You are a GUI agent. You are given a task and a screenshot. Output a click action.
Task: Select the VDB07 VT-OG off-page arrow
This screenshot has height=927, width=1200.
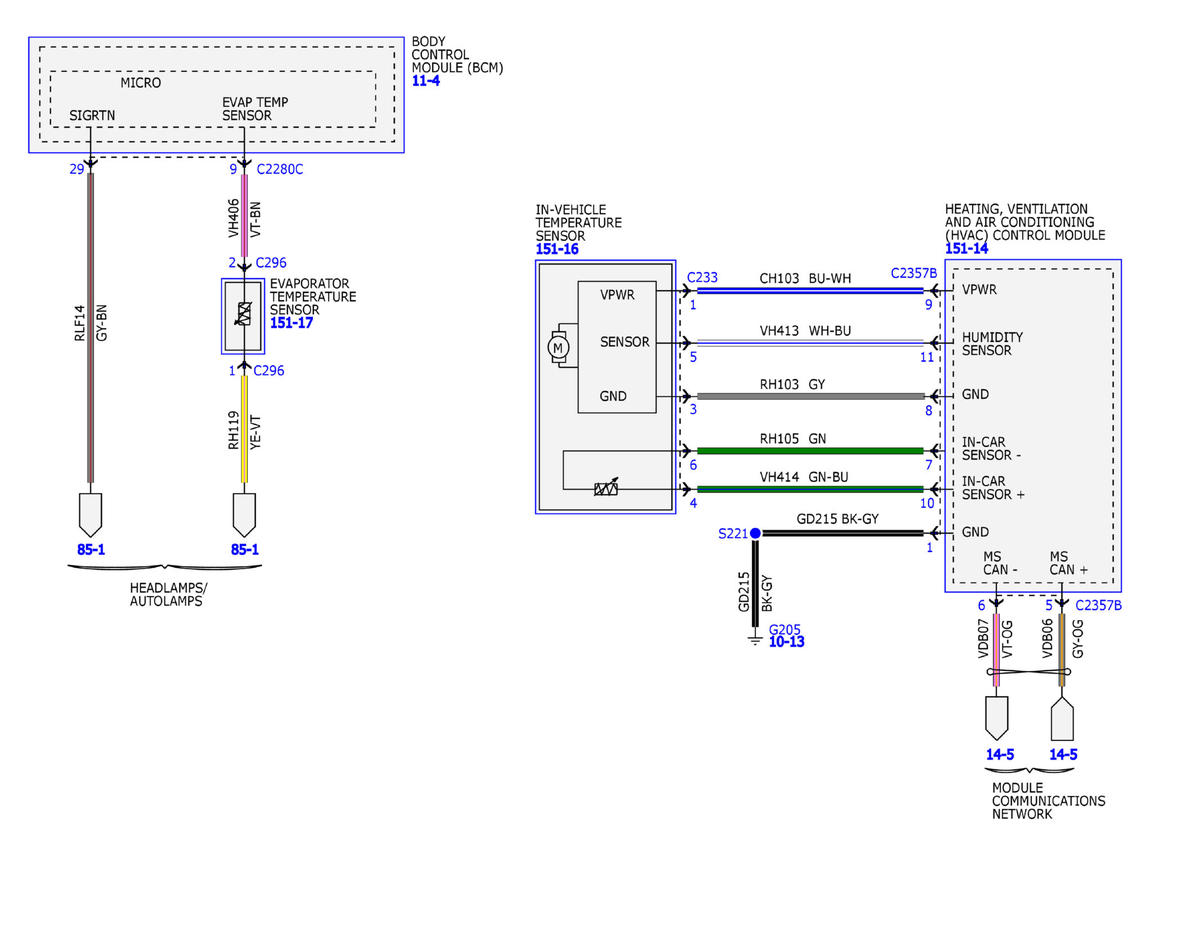pos(997,717)
